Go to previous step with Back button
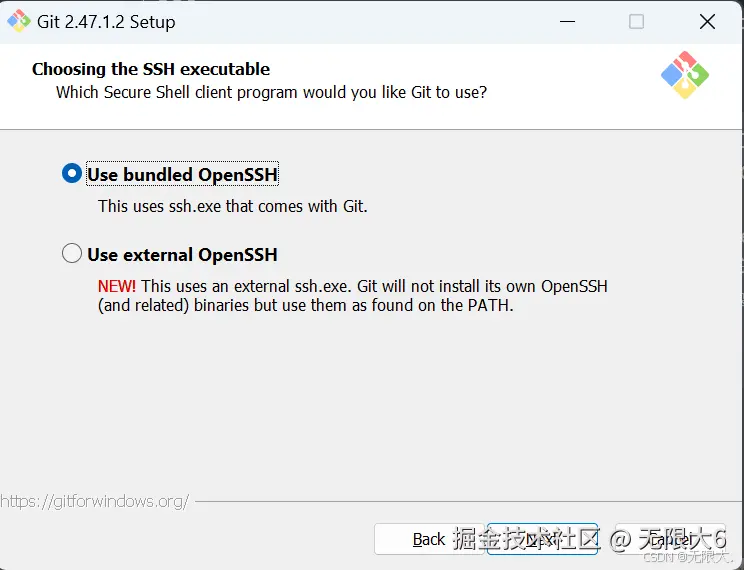 429,539
